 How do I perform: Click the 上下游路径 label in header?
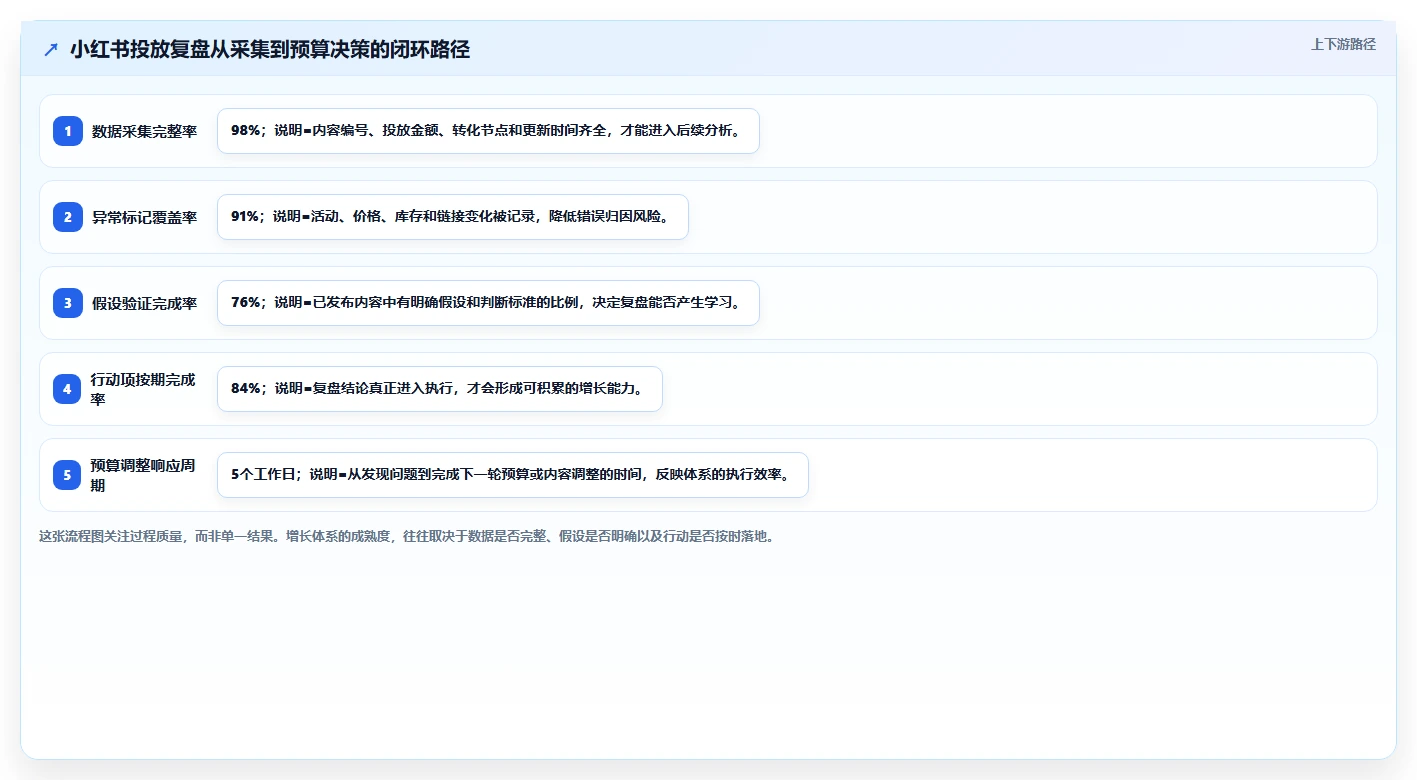pos(1343,44)
